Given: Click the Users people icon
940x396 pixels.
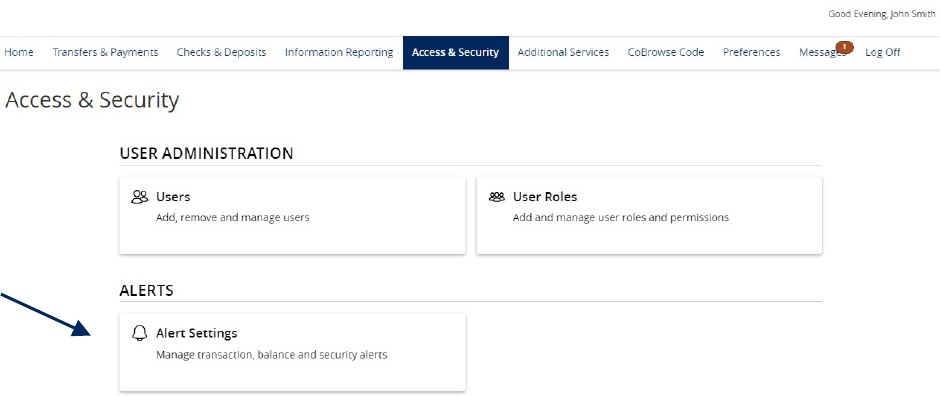Looking at the screenshot, I should [139, 197].
